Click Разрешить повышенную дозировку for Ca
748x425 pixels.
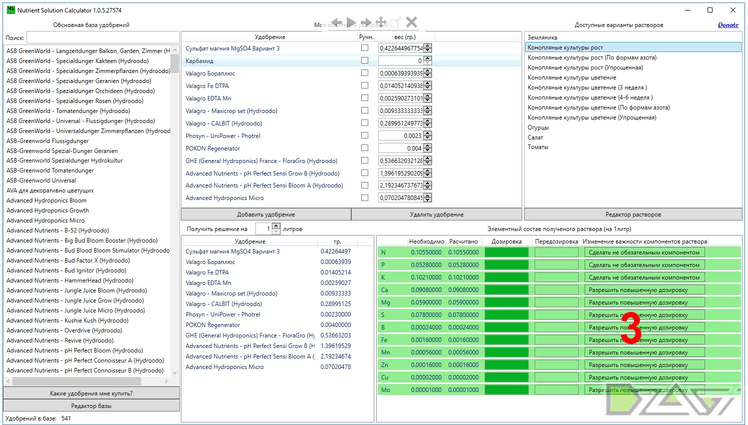pos(644,290)
